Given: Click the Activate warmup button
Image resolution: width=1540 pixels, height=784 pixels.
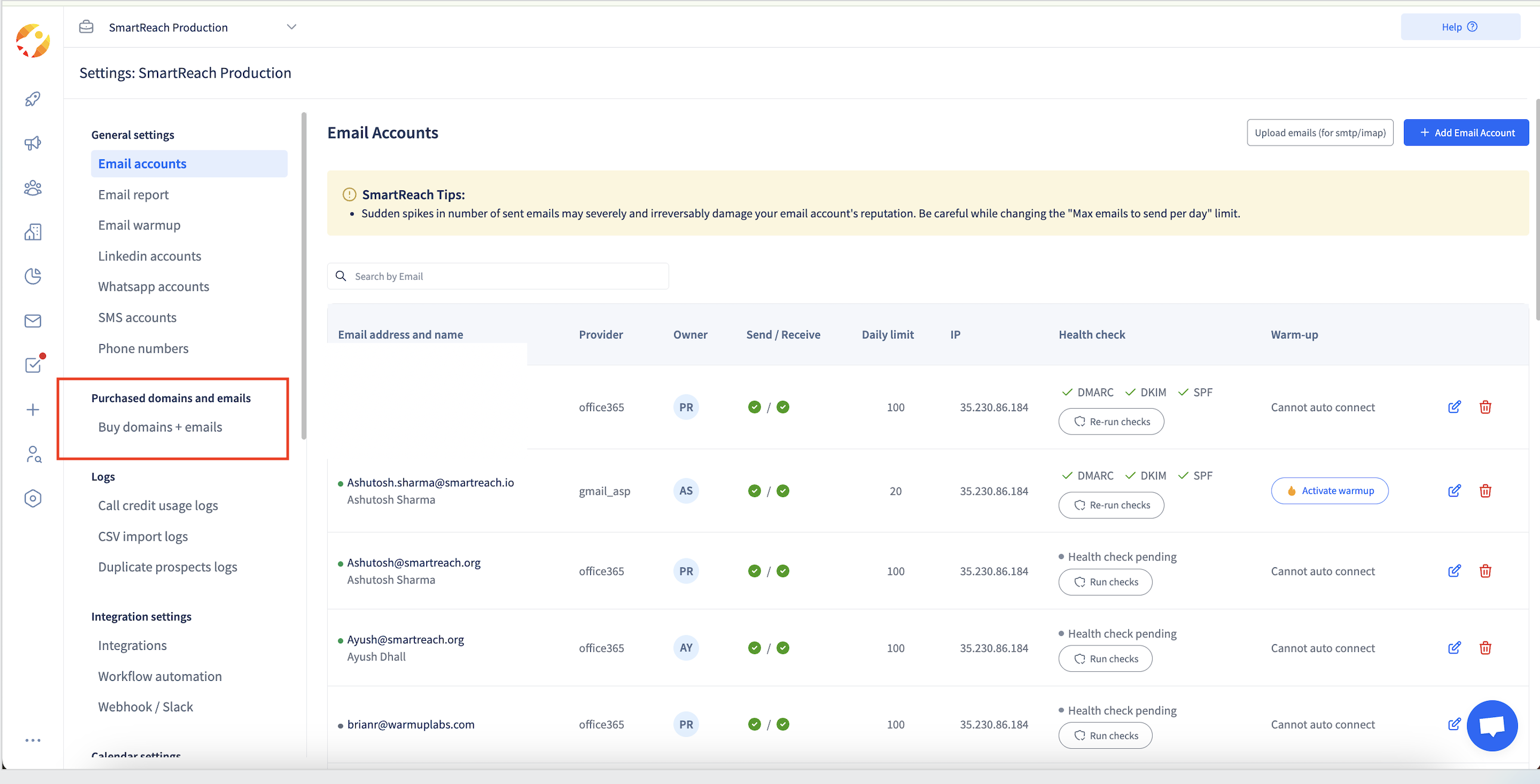Looking at the screenshot, I should 1329,490.
